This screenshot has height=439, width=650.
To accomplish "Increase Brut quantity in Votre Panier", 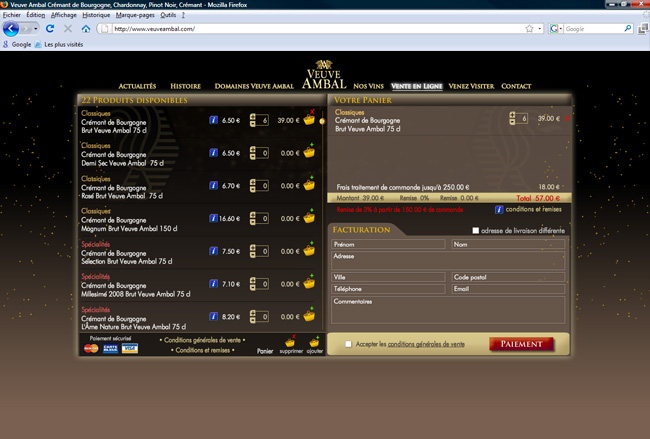I will coord(512,115).
